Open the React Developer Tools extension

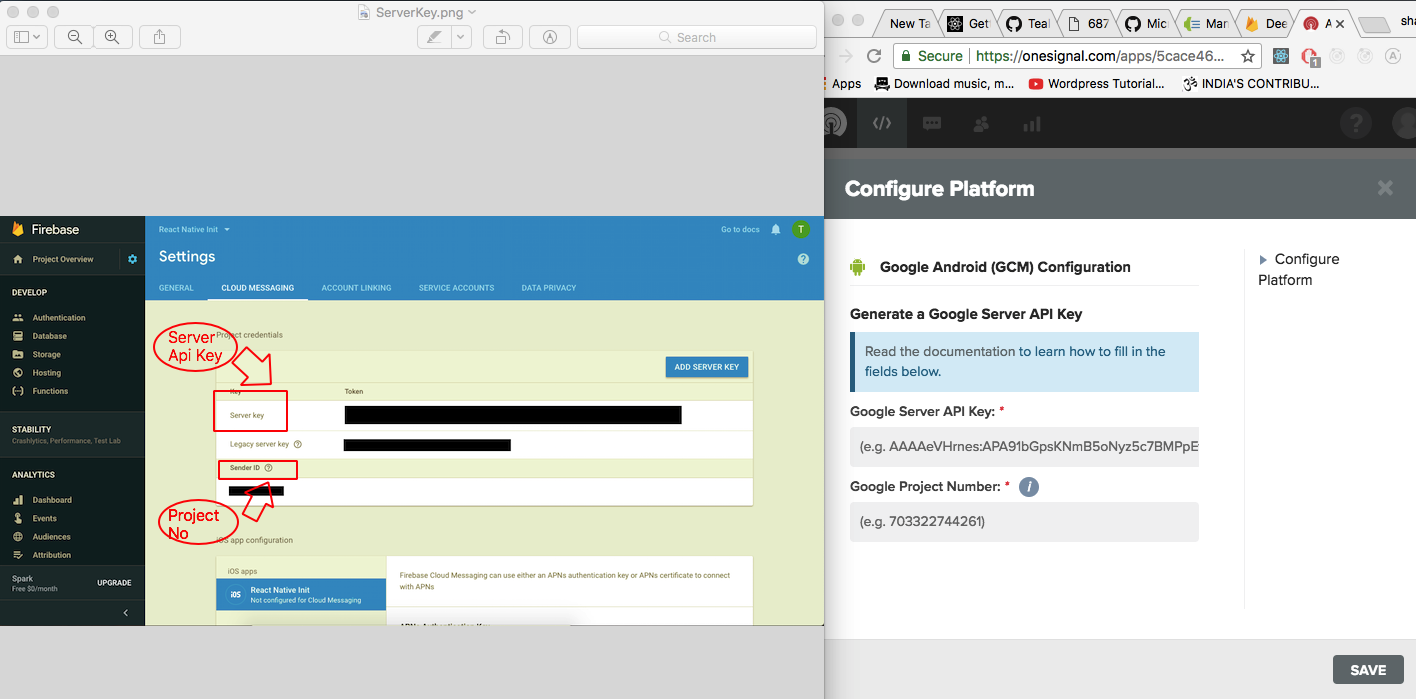click(1281, 56)
